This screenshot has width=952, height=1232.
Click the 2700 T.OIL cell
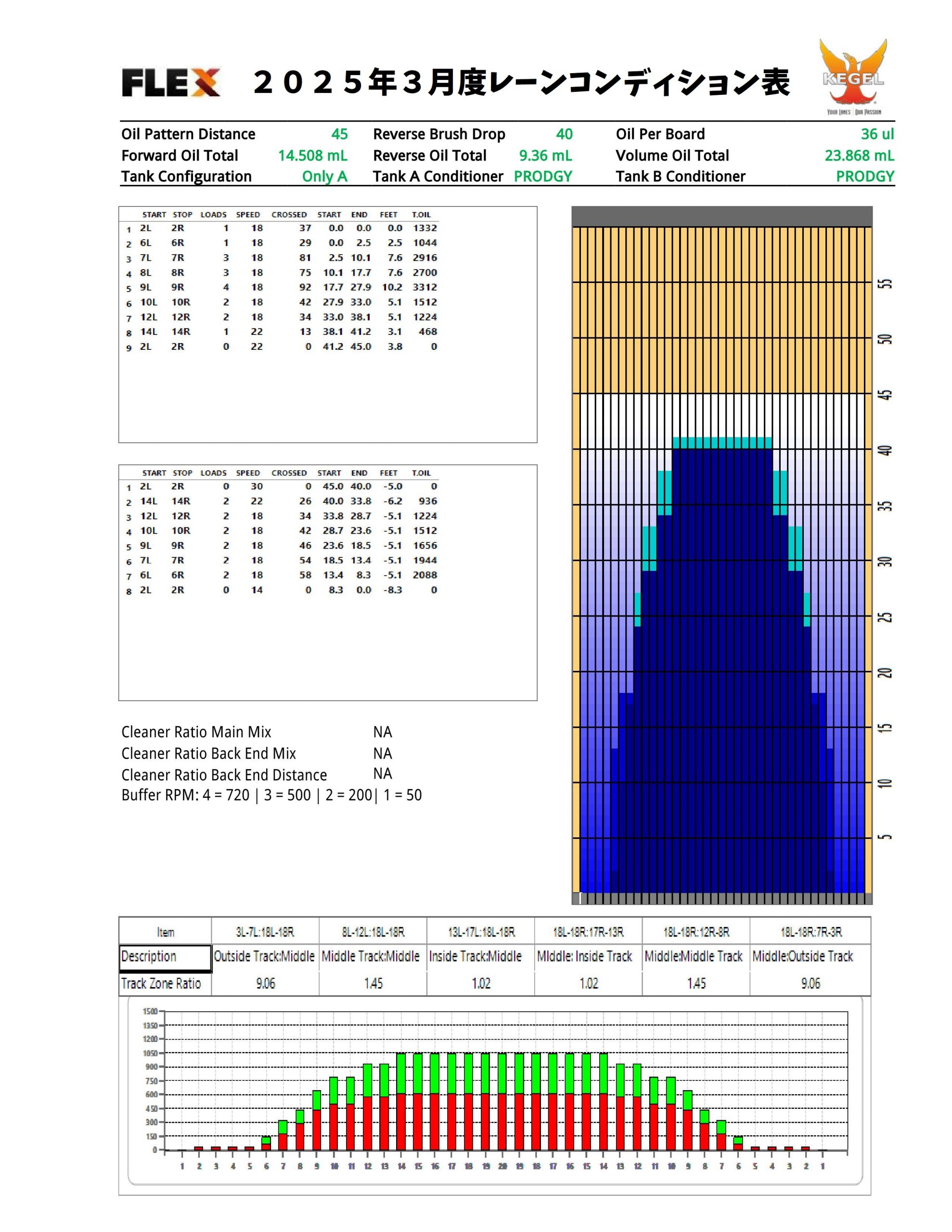pyautogui.click(x=425, y=272)
